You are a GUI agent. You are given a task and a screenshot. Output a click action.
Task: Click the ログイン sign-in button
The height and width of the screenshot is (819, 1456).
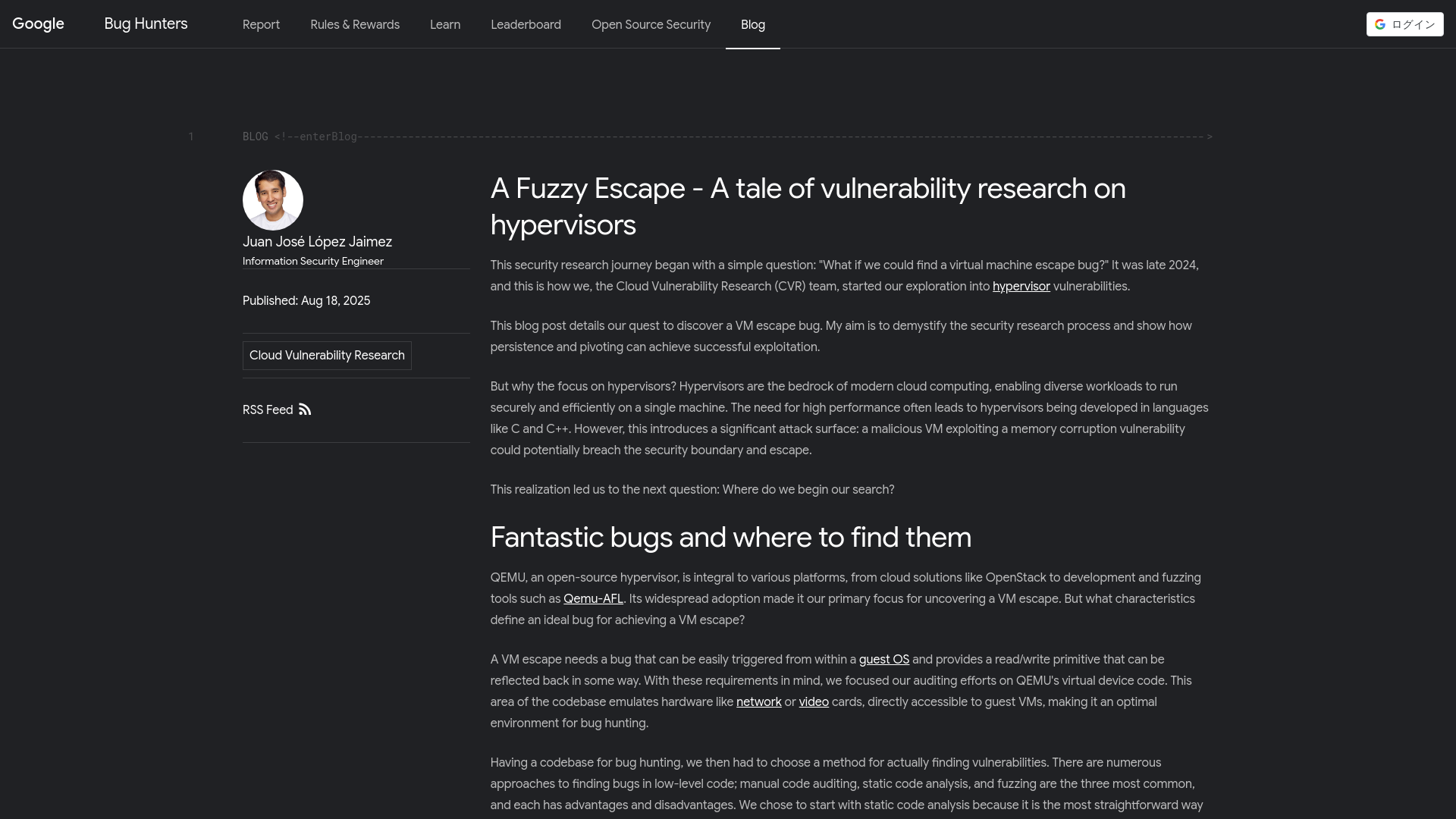tap(1404, 24)
